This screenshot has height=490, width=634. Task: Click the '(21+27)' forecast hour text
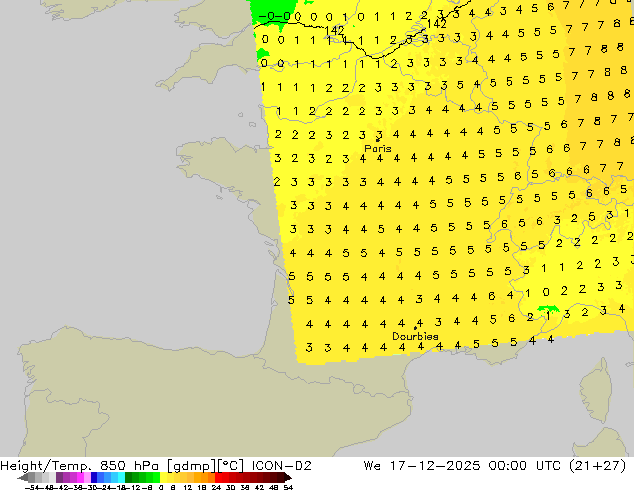point(597,466)
